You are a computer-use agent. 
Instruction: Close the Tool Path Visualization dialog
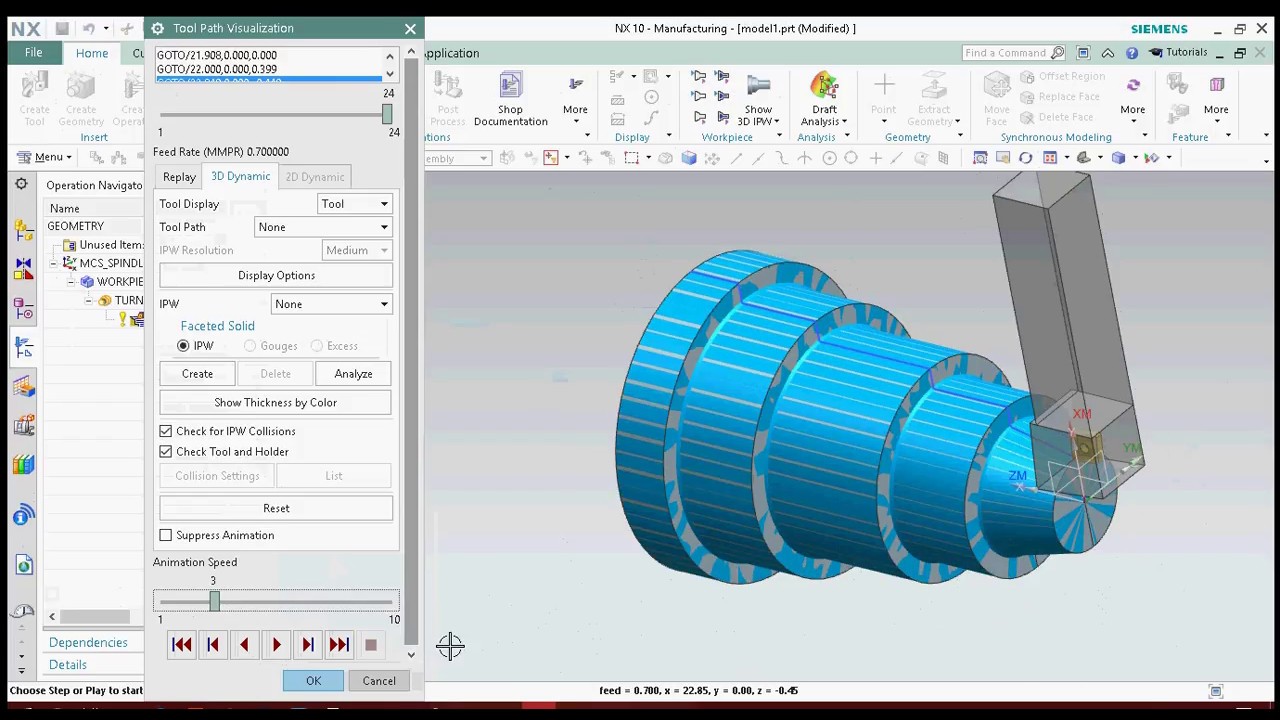click(x=410, y=28)
